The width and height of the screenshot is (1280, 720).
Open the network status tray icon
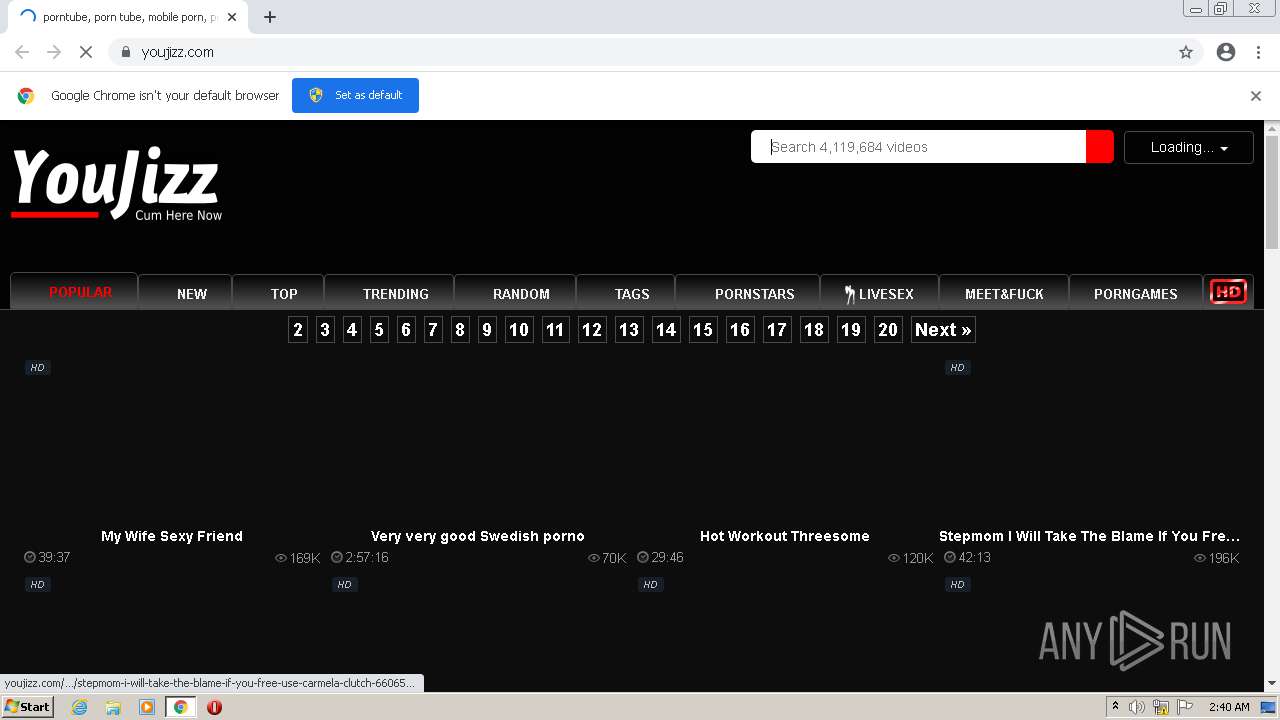click(x=1161, y=707)
